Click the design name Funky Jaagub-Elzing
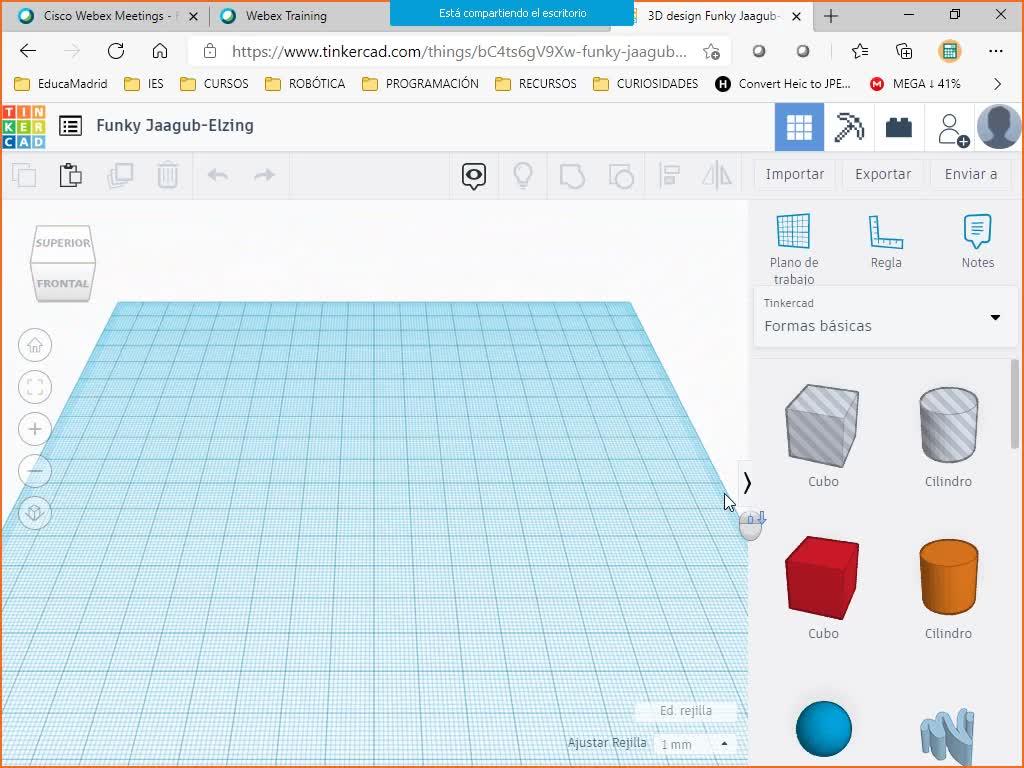The height and width of the screenshot is (768, 1024). click(175, 125)
